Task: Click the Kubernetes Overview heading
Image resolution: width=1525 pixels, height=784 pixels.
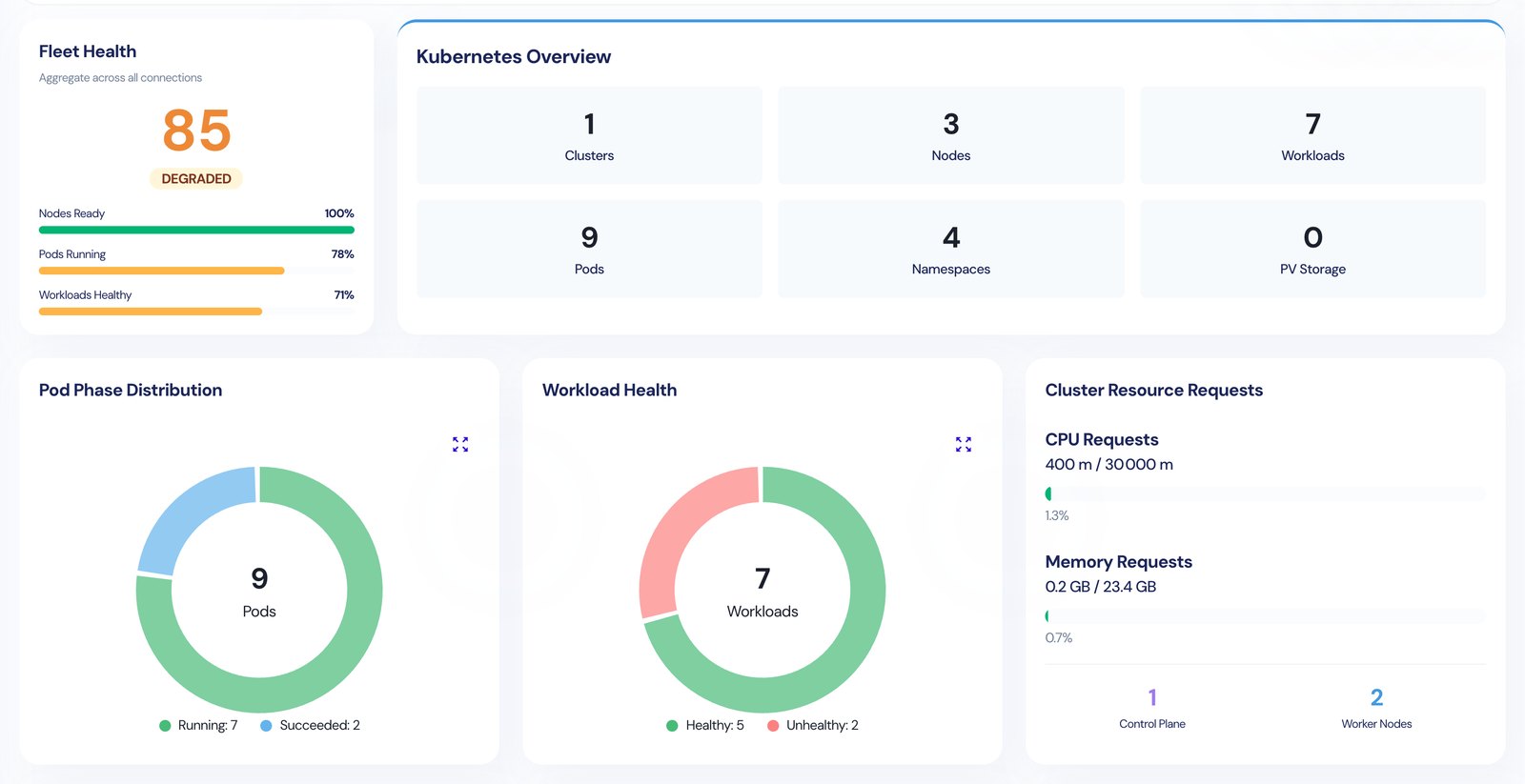Action: click(x=514, y=56)
